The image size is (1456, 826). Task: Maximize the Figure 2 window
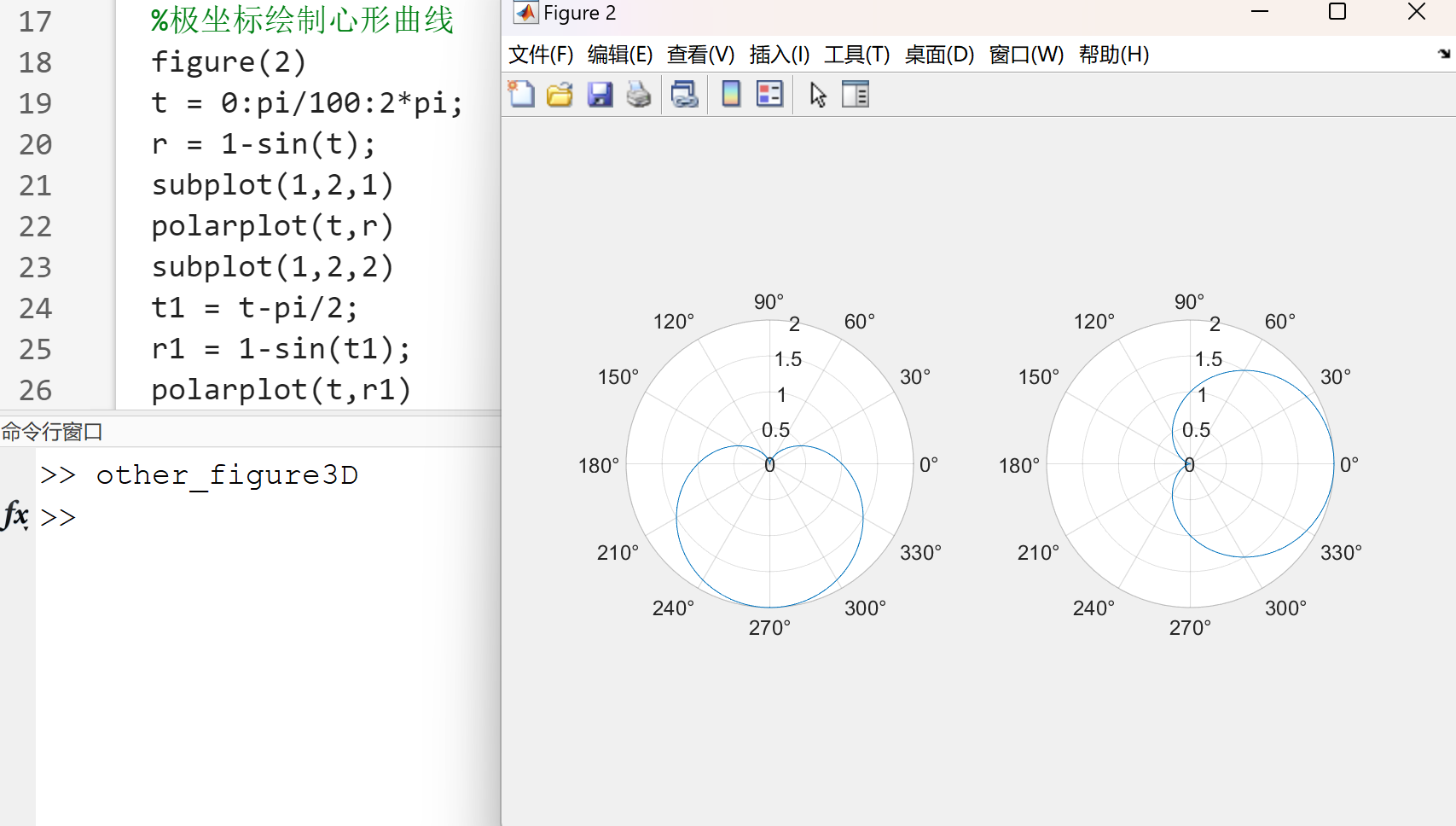pos(1337,12)
